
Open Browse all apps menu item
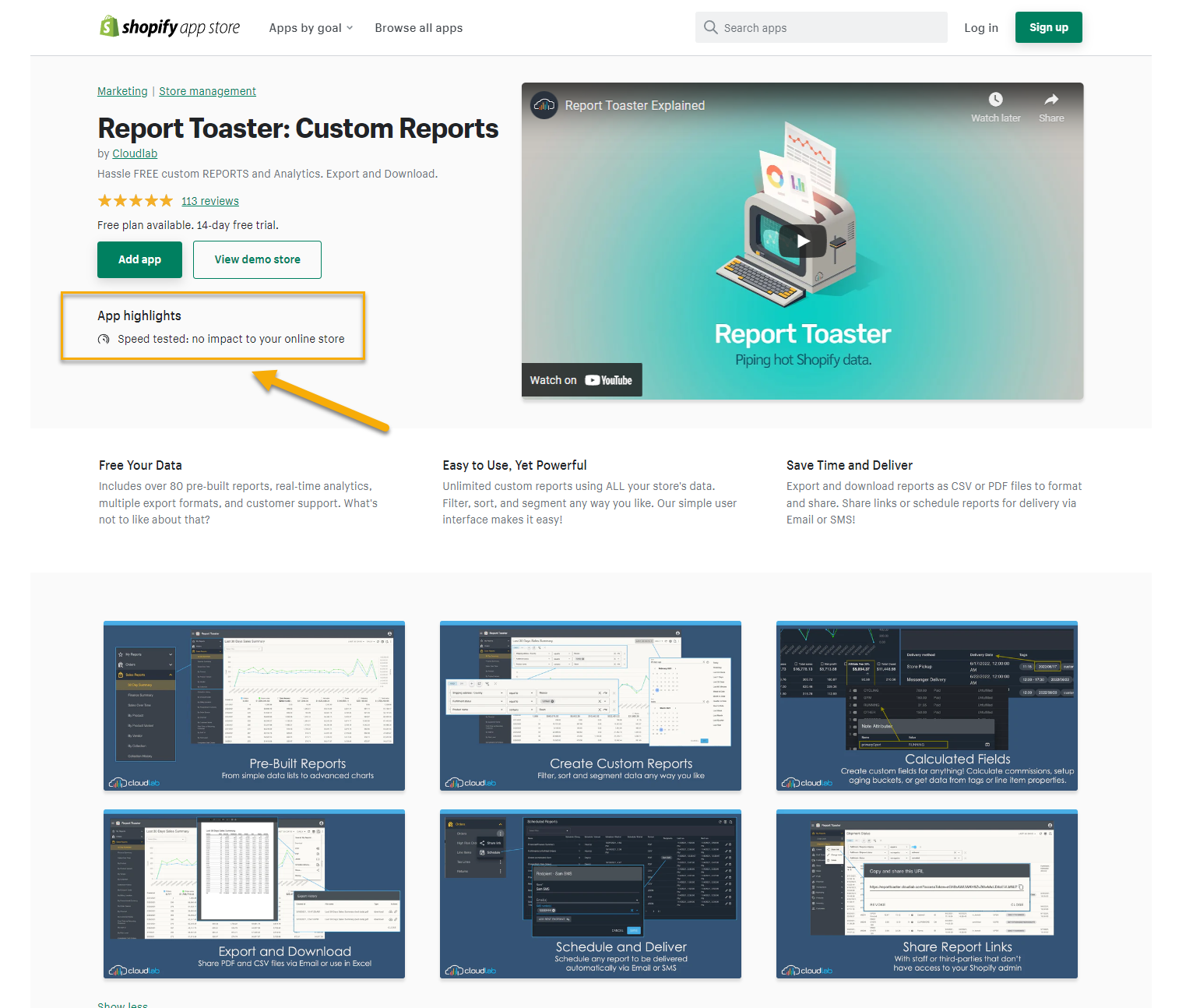click(418, 28)
